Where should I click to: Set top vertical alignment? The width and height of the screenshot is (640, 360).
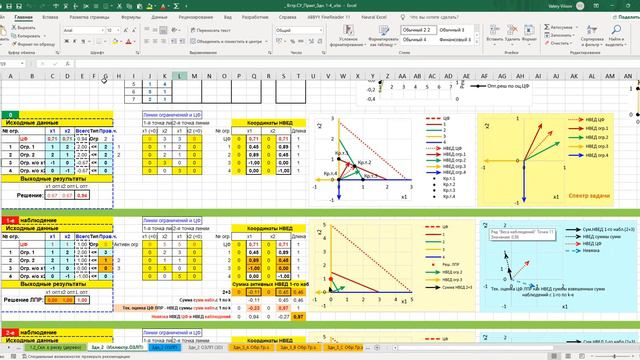coord(147,30)
